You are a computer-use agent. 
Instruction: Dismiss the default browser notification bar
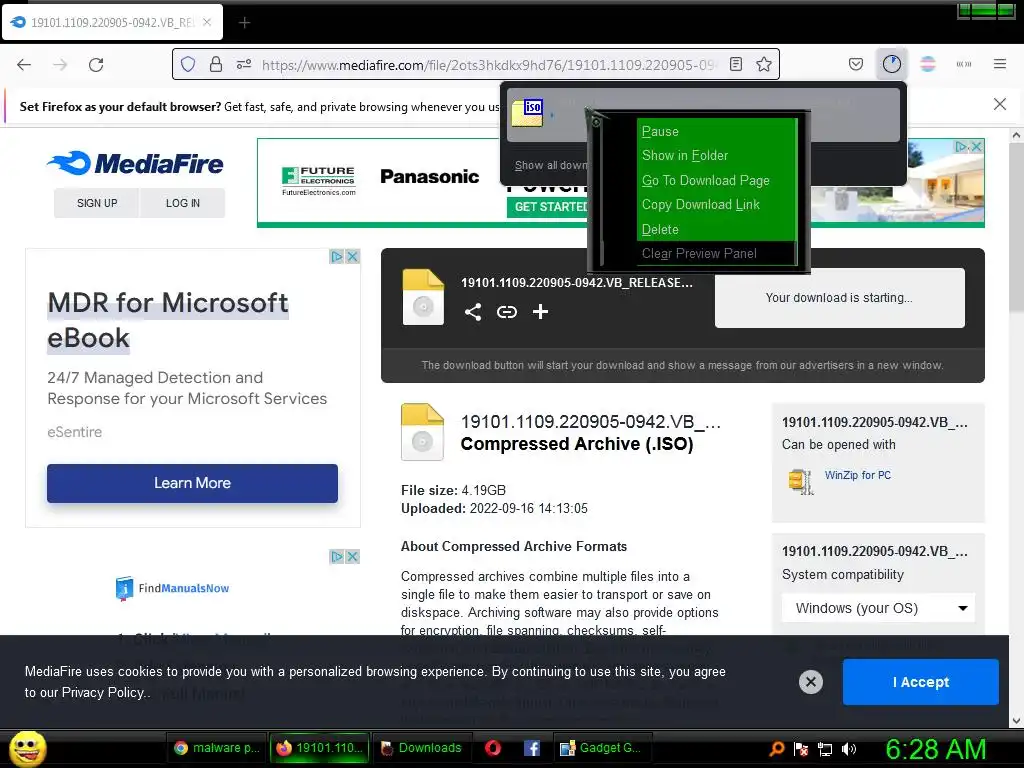click(x=999, y=104)
